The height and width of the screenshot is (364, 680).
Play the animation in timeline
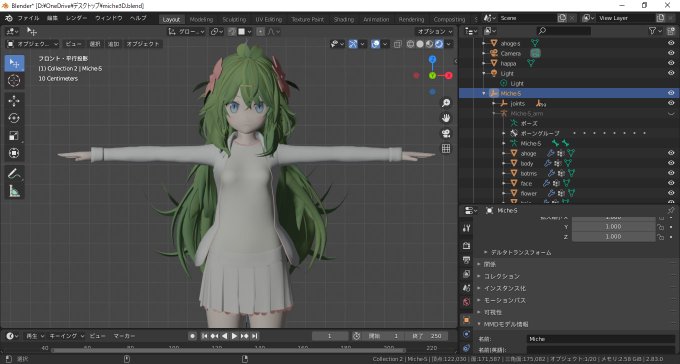click(234, 336)
